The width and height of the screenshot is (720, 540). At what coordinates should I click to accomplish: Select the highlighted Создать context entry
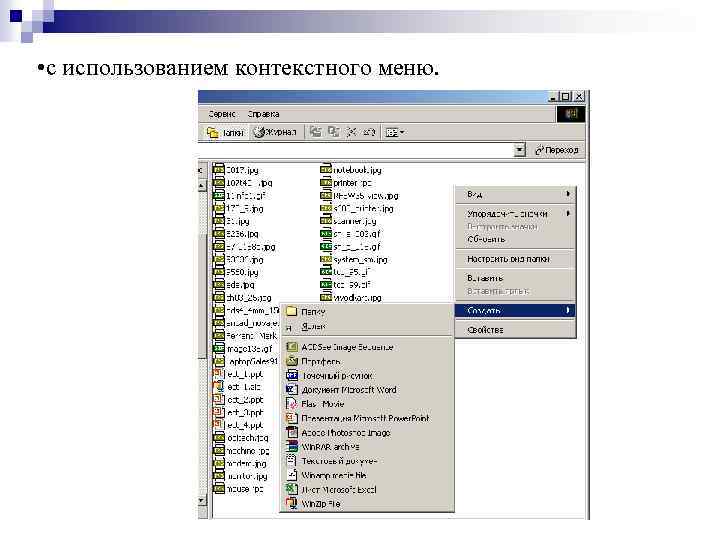pyautogui.click(x=515, y=310)
